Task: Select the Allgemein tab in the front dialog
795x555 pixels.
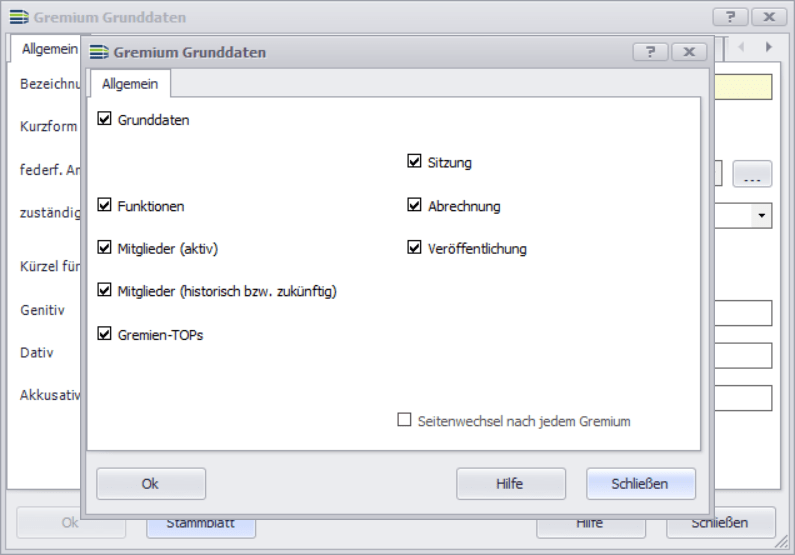Action: 130,84
